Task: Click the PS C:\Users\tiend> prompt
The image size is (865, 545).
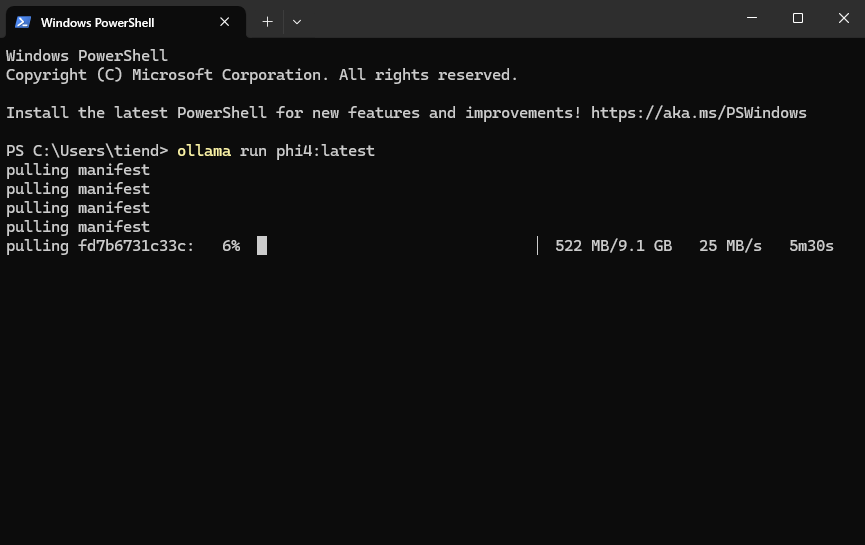Action: [87, 151]
